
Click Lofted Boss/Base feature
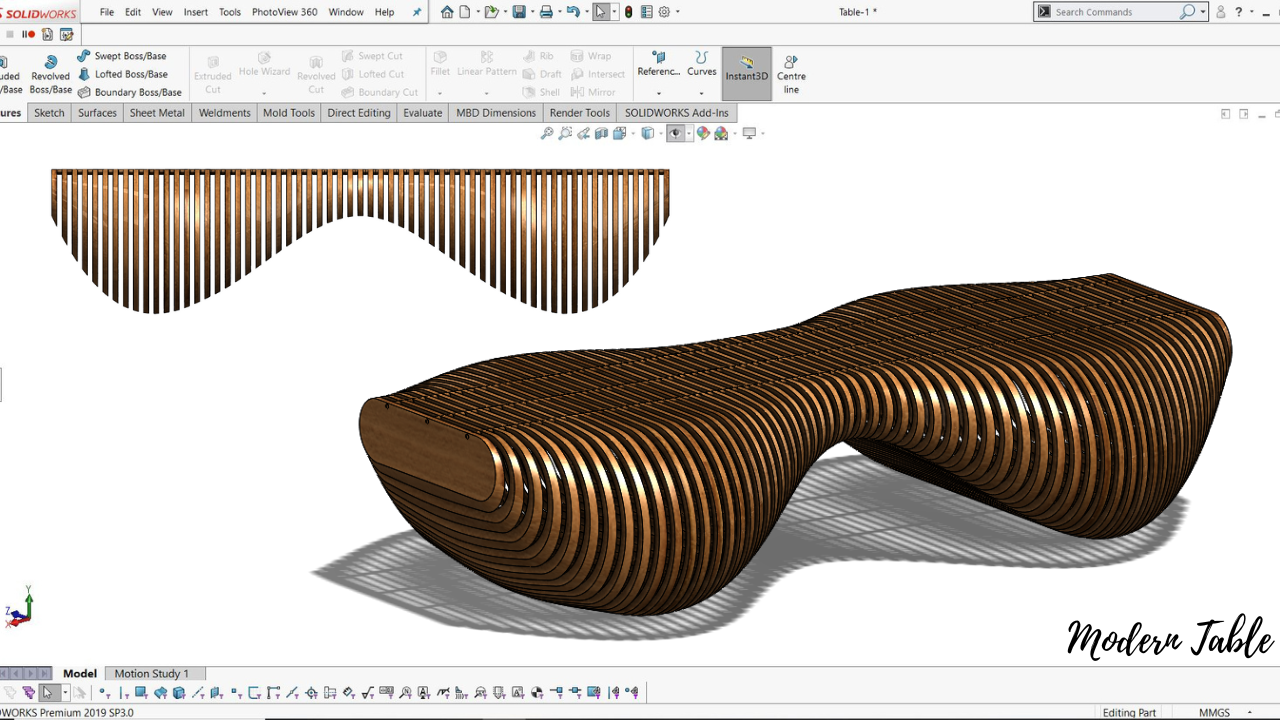click(x=122, y=74)
